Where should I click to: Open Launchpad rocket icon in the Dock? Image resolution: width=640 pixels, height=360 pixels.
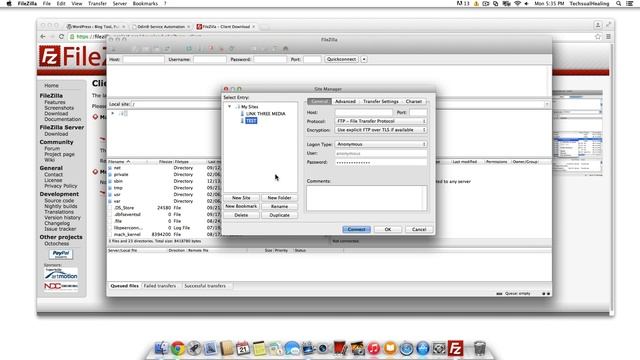point(194,348)
